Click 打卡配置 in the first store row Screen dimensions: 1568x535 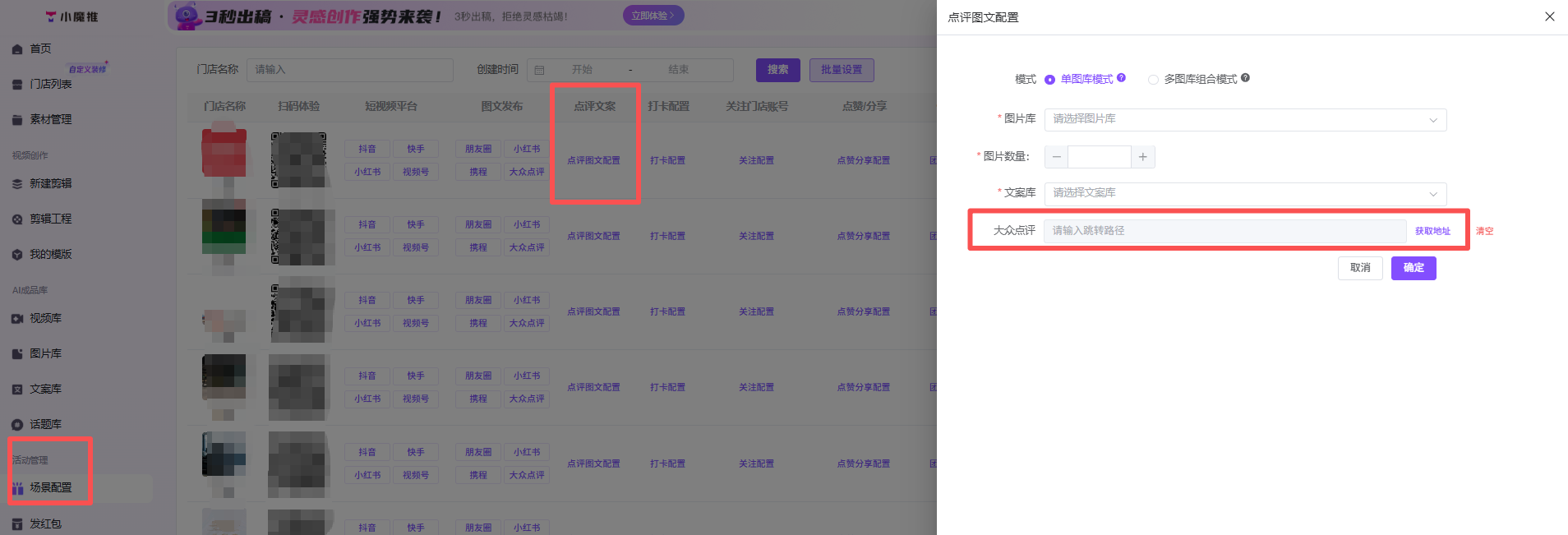(x=667, y=161)
